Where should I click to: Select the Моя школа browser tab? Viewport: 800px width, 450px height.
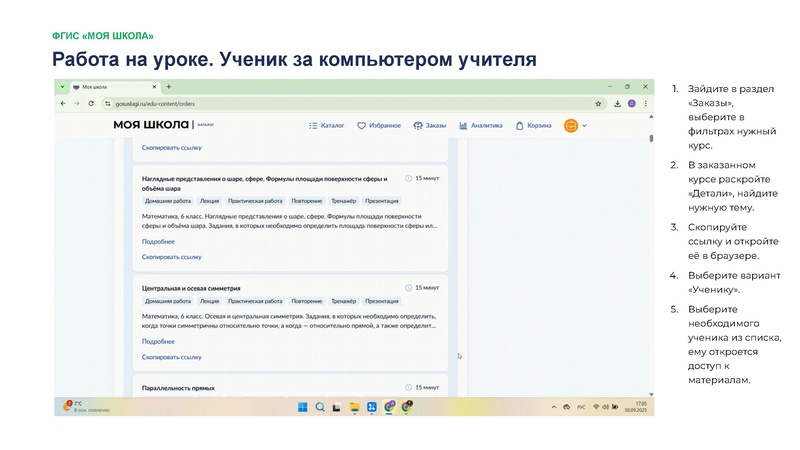coord(115,87)
